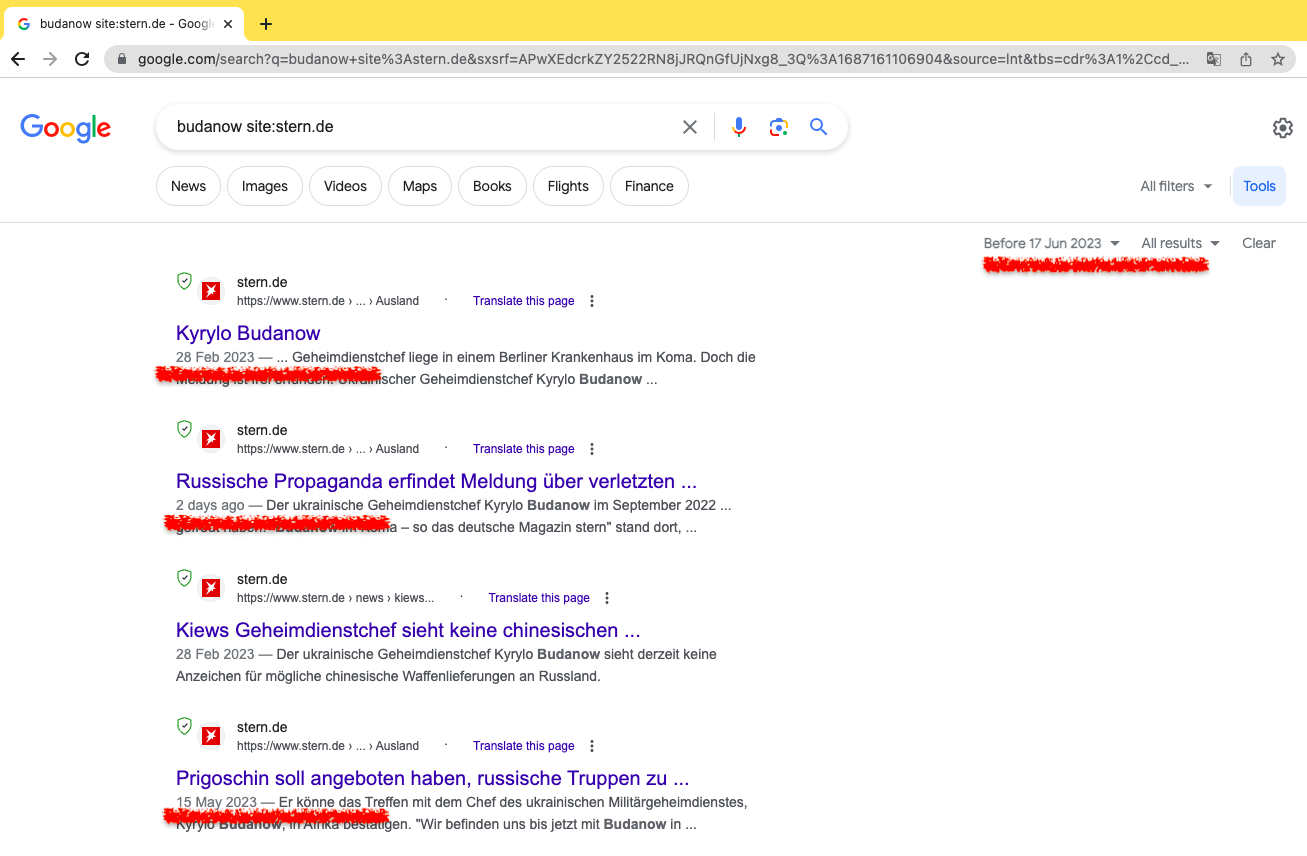Open Prigoschin soll angeboten haben result
1307x856 pixels.
(433, 778)
